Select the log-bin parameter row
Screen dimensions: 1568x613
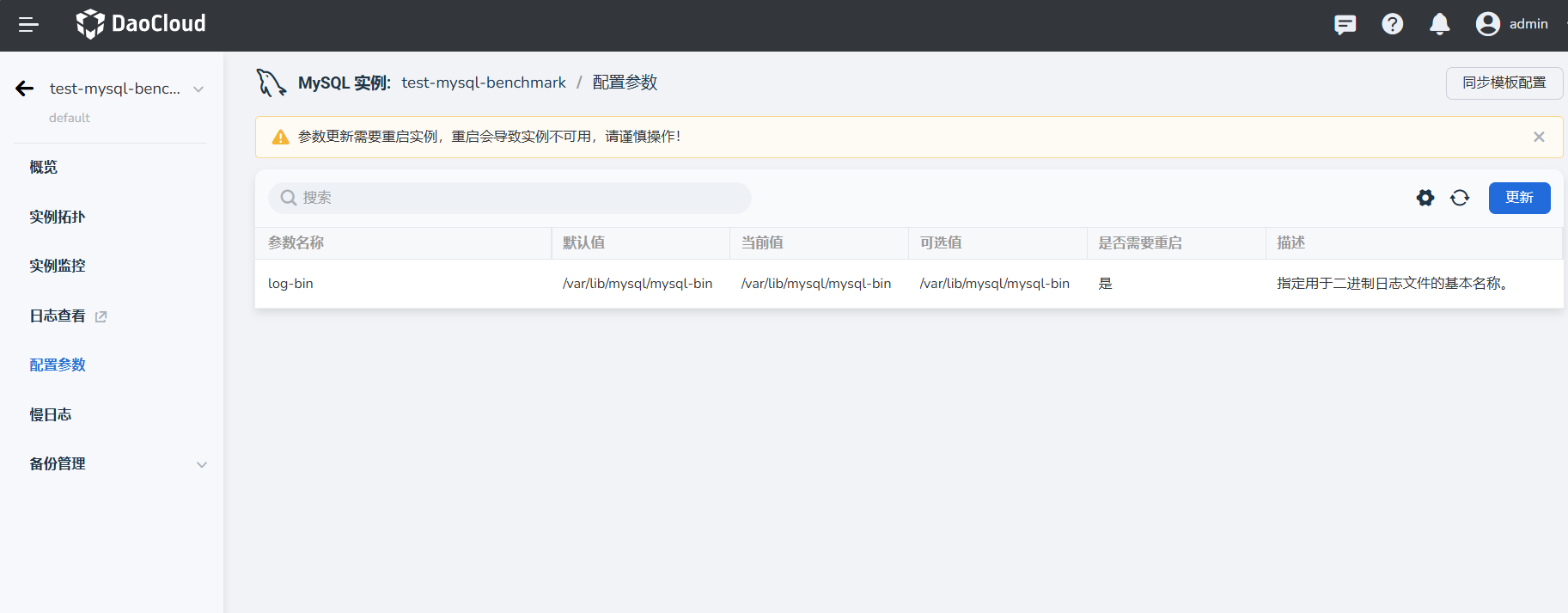click(290, 284)
